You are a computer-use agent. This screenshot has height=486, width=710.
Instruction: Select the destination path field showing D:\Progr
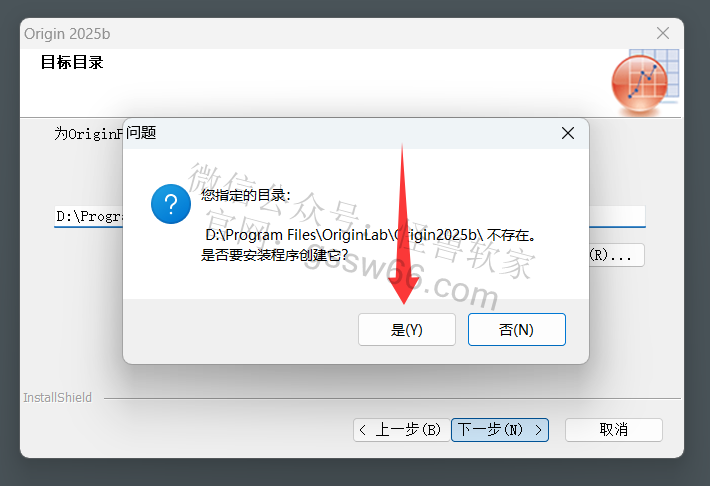tap(89, 217)
